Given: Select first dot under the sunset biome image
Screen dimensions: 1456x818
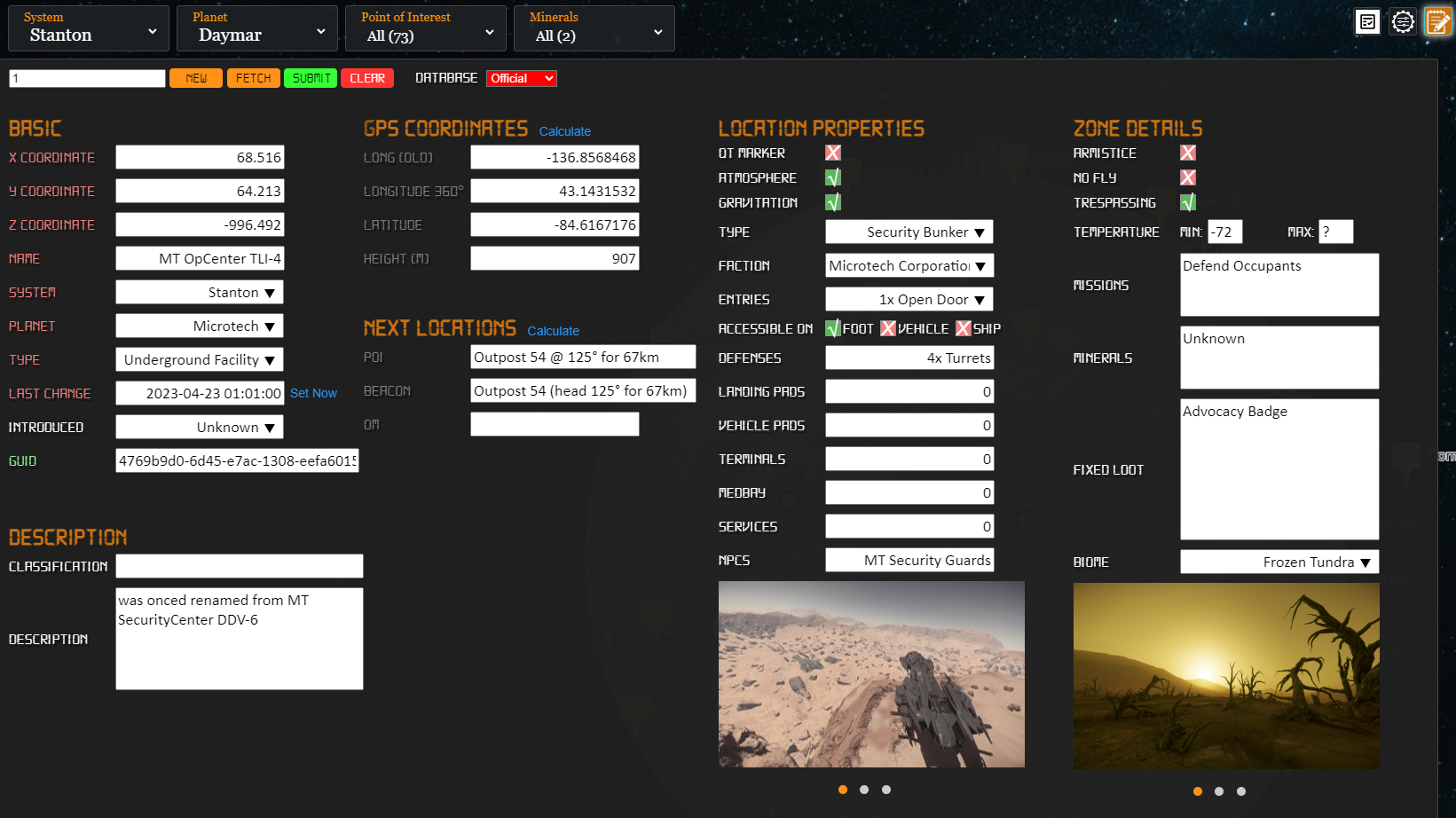Looking at the screenshot, I should tap(1198, 791).
